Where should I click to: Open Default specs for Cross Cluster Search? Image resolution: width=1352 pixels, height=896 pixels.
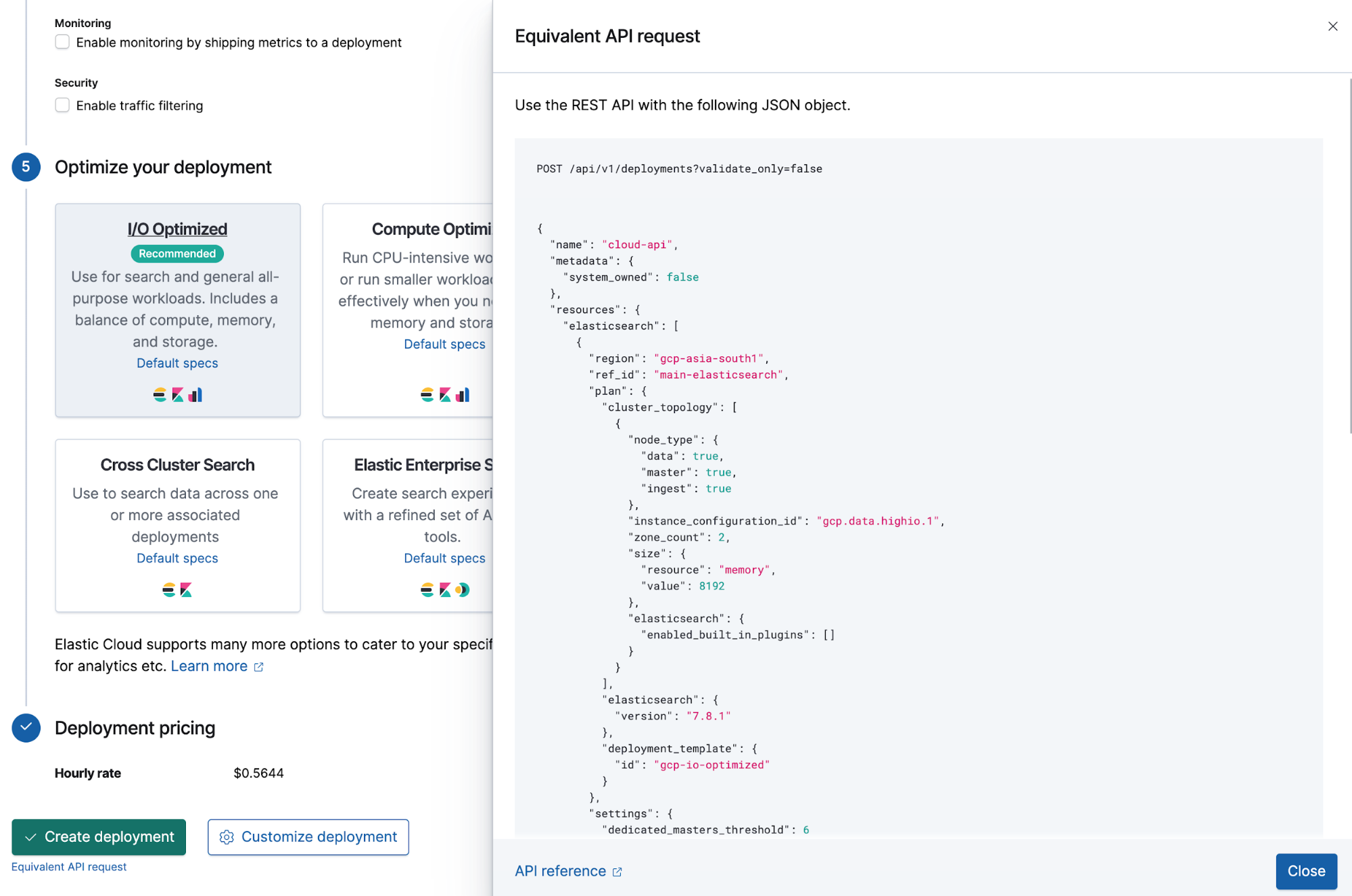177,558
